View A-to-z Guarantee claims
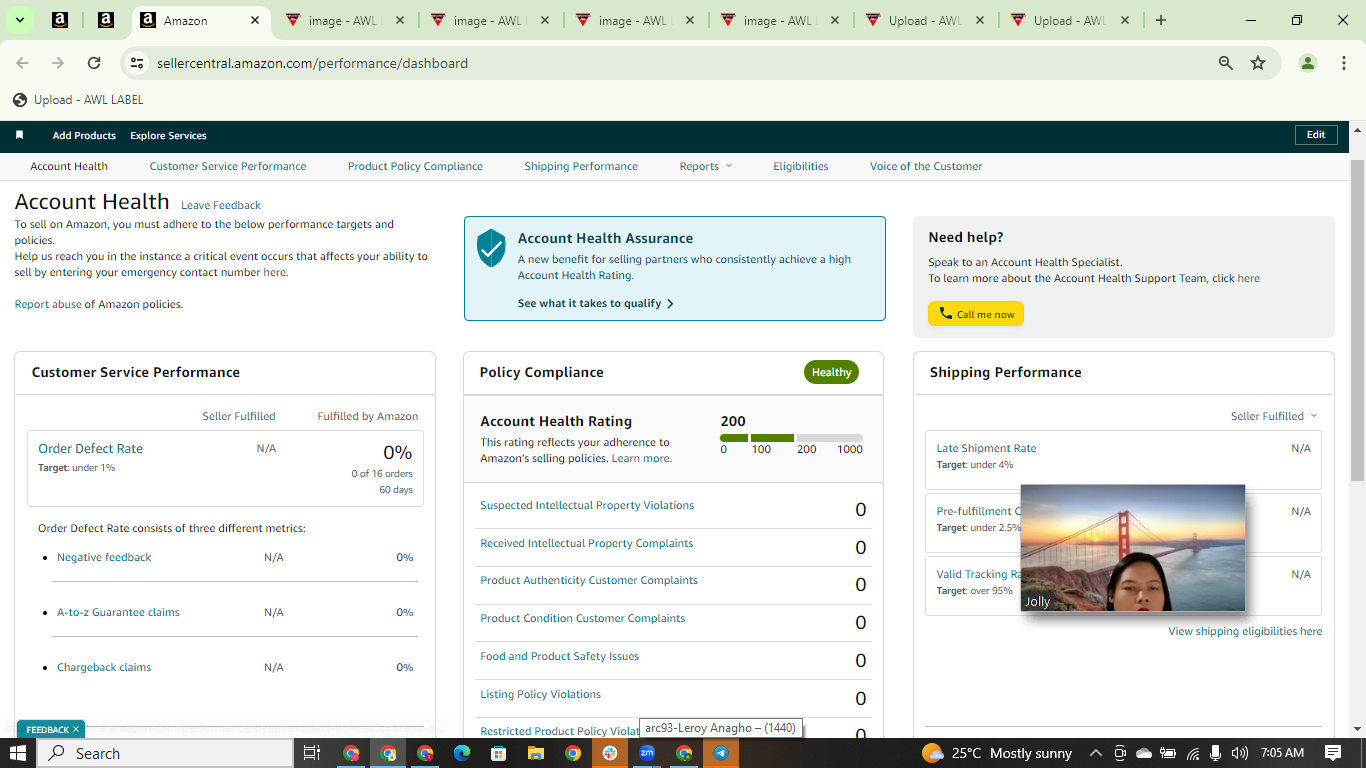 tap(118, 612)
